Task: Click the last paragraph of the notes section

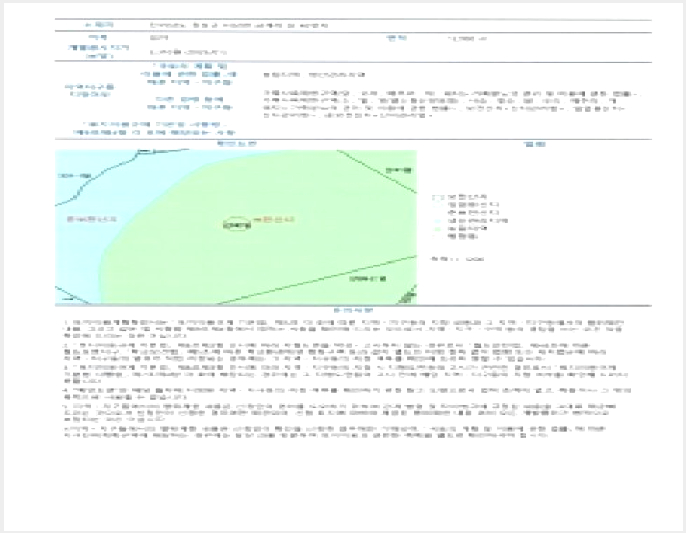Action: click(335, 432)
